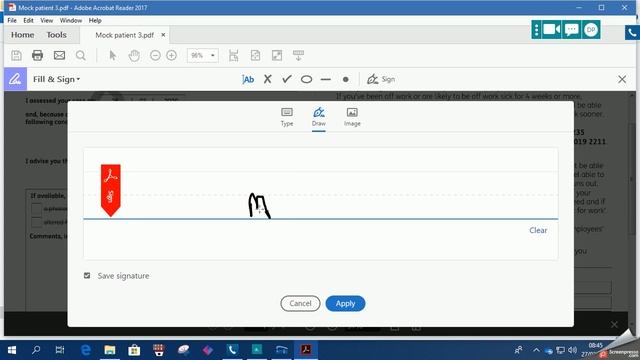This screenshot has height=360, width=640.
Task: Click the Cancel button
Action: [300, 303]
